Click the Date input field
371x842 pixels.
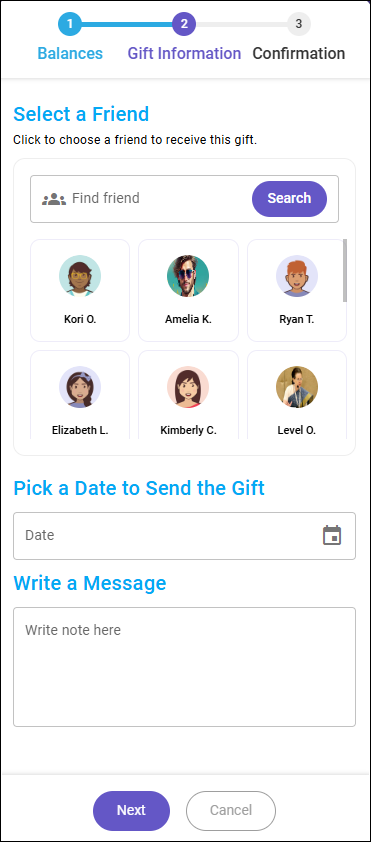(x=184, y=536)
